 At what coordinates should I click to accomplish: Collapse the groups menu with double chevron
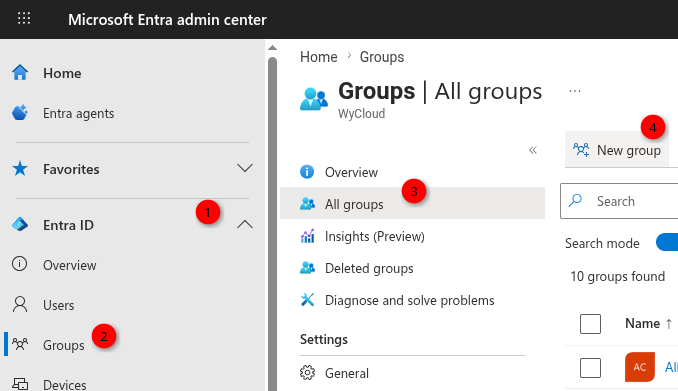coord(533,150)
